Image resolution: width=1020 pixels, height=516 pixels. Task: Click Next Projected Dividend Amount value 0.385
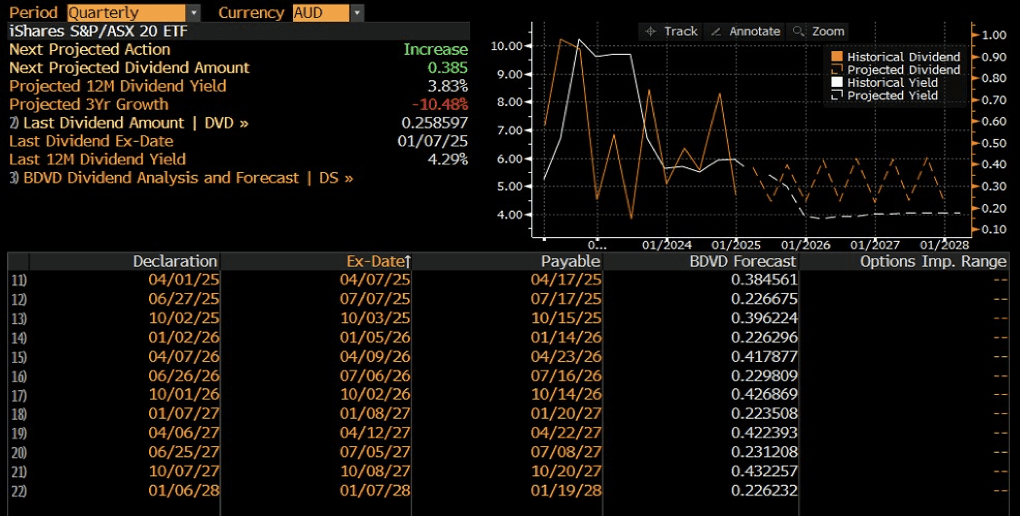click(x=448, y=68)
